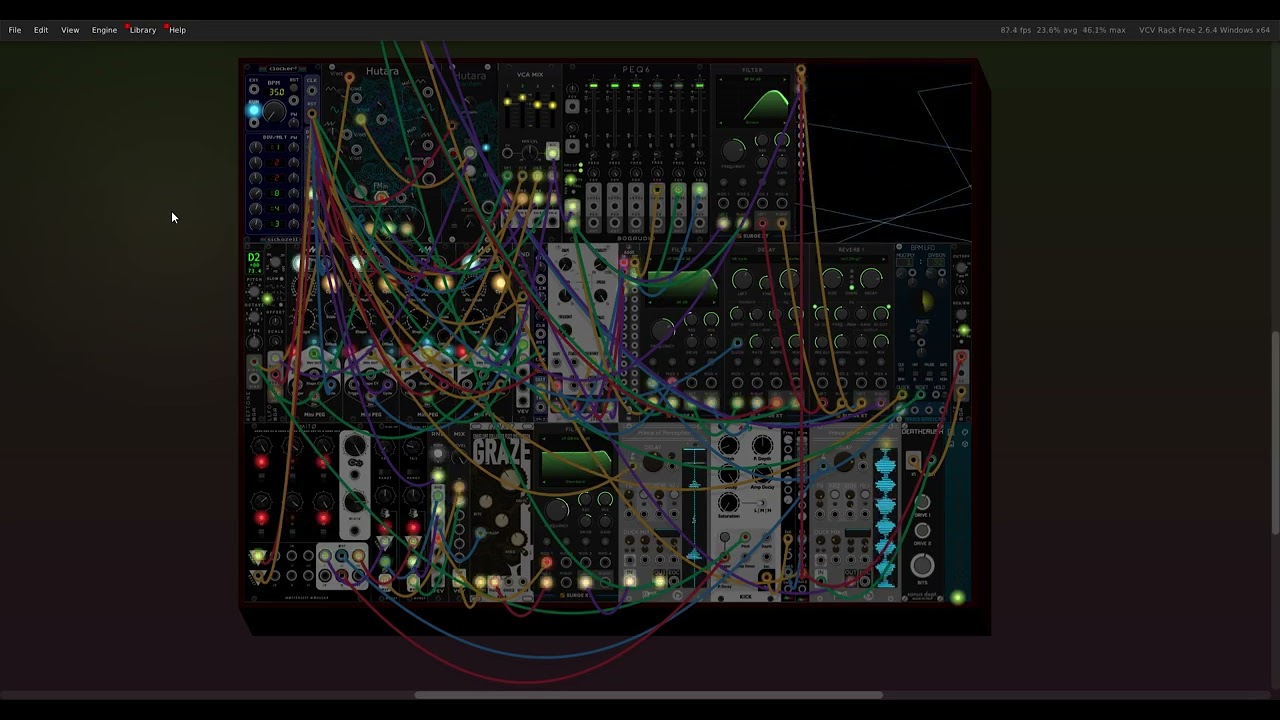Click the upper Filter's MOD 1 input jack
The image size is (1280, 720).
pyautogui.click(x=723, y=203)
